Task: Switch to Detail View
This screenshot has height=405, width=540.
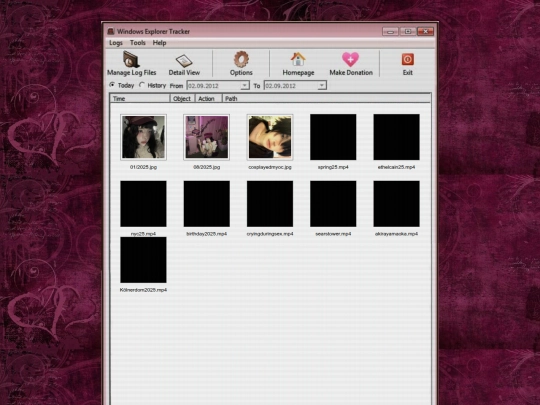Action: (x=184, y=64)
